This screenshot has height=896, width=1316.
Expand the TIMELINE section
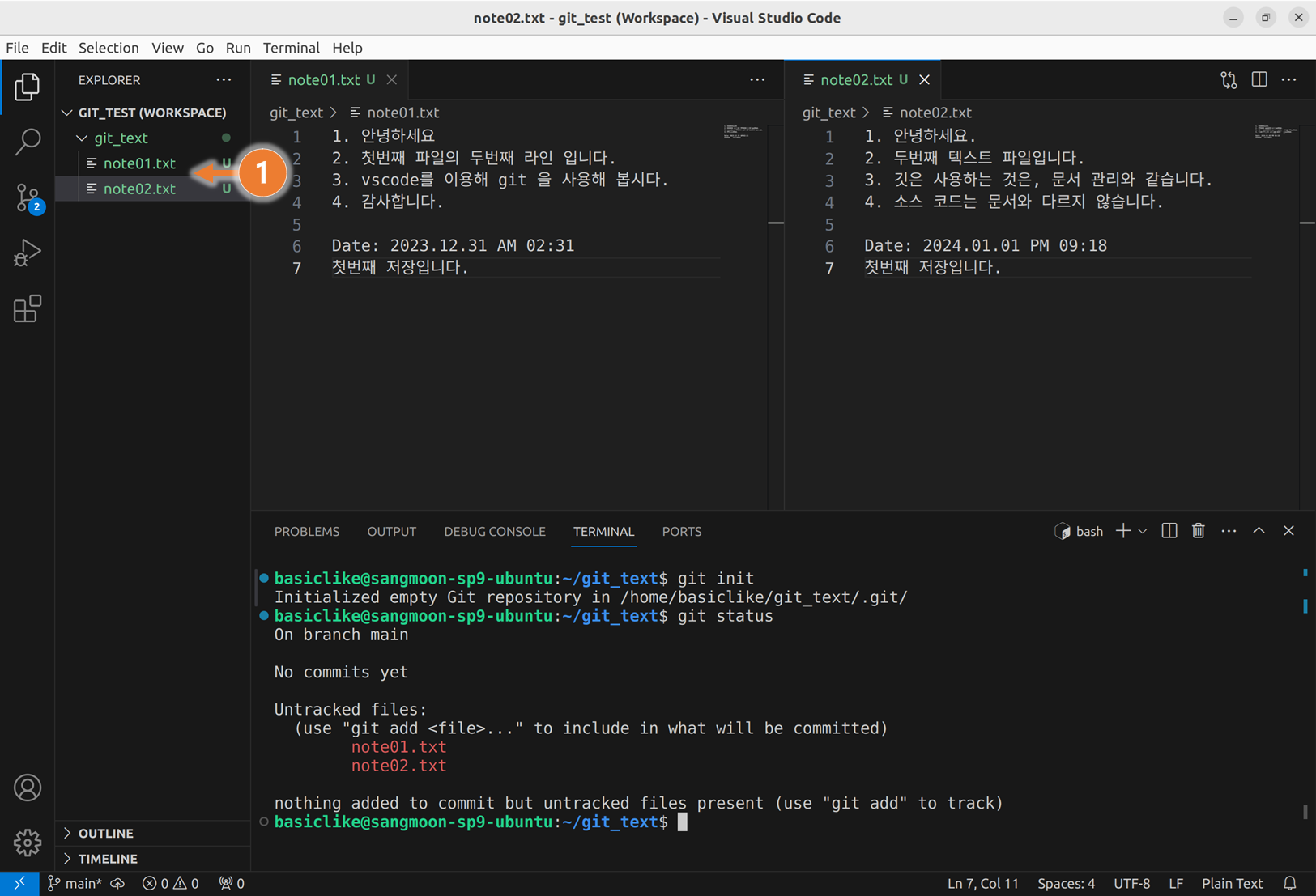[x=152, y=859]
